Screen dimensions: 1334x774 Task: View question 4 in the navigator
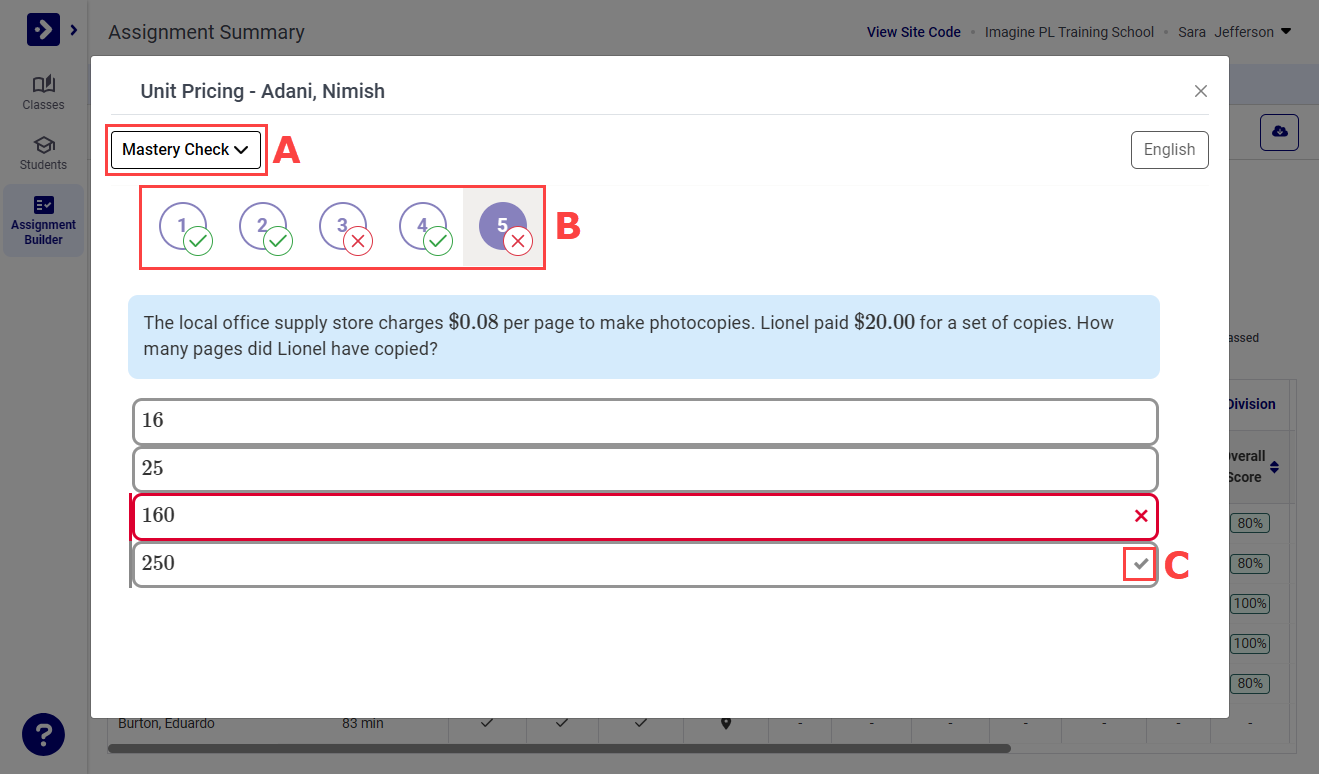tap(423, 226)
